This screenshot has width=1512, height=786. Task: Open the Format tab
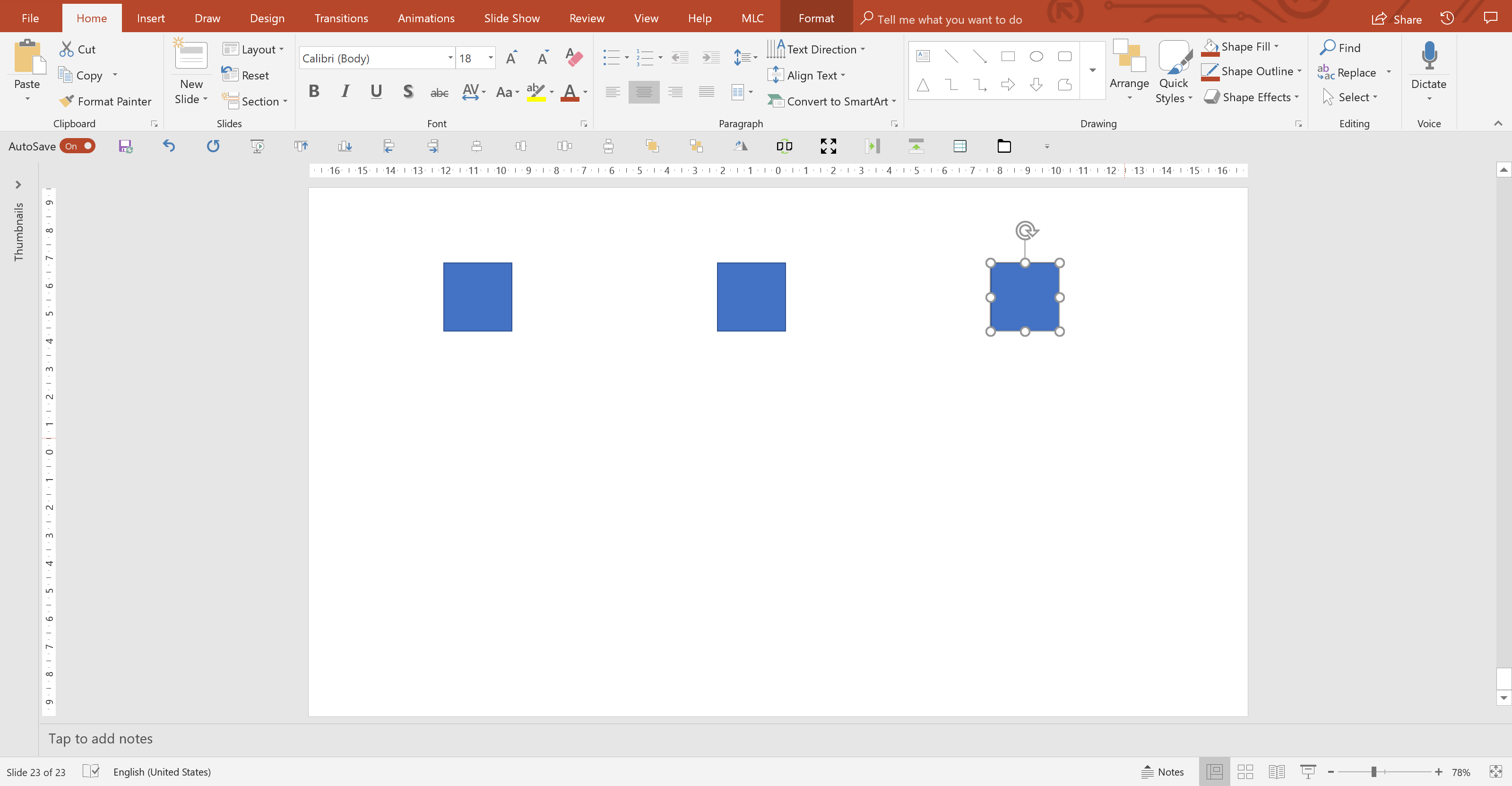(816, 18)
